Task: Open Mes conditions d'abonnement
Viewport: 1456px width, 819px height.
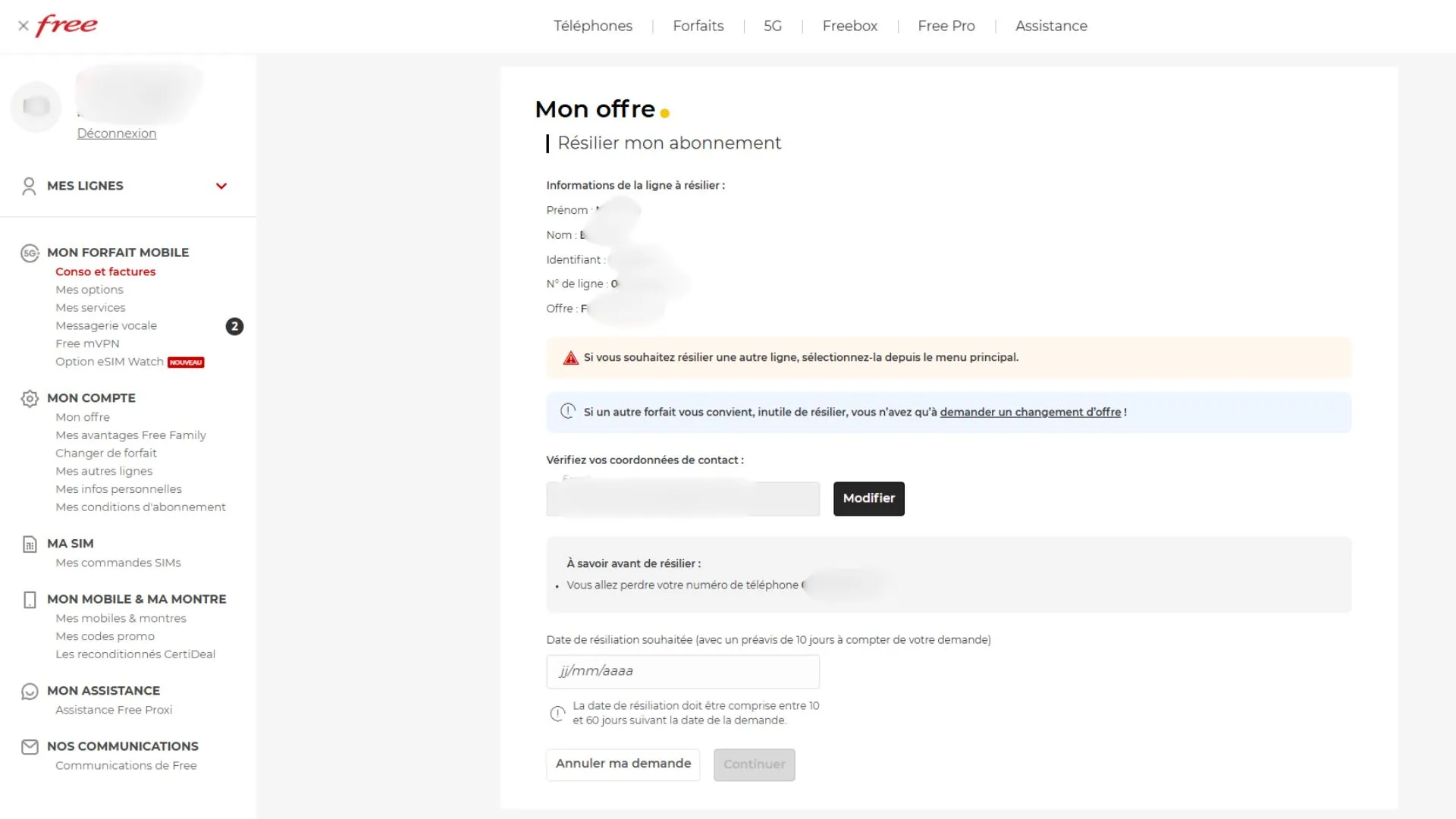Action: [x=140, y=507]
